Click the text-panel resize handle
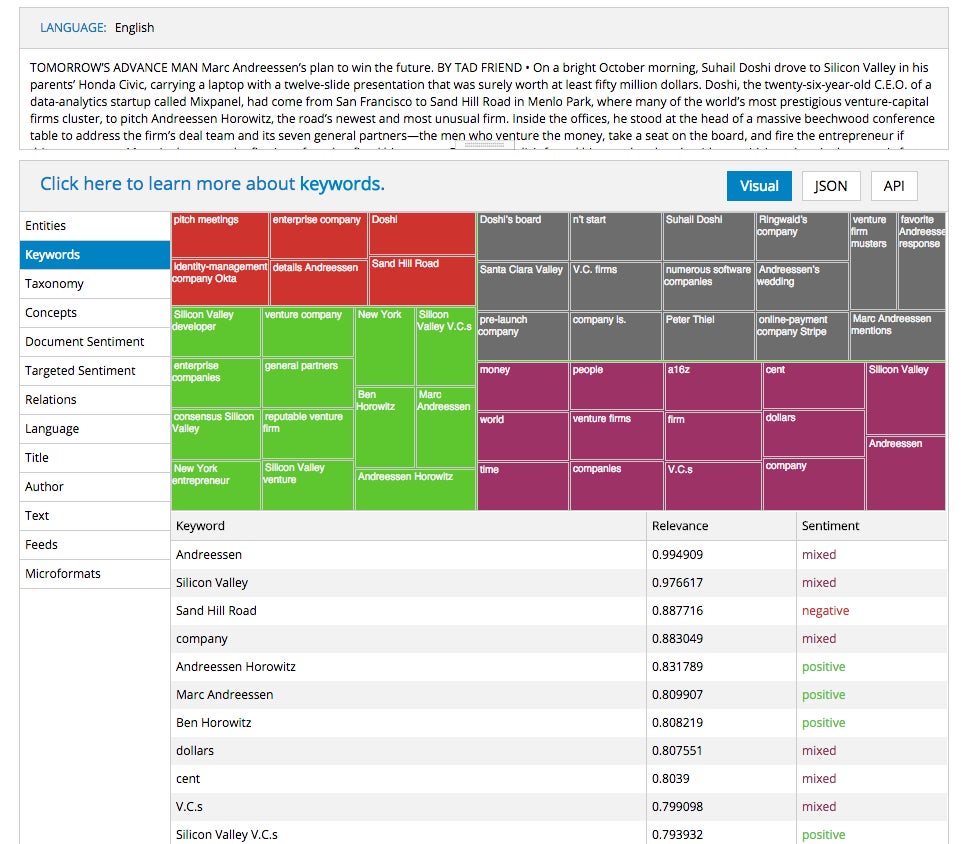 click(484, 145)
